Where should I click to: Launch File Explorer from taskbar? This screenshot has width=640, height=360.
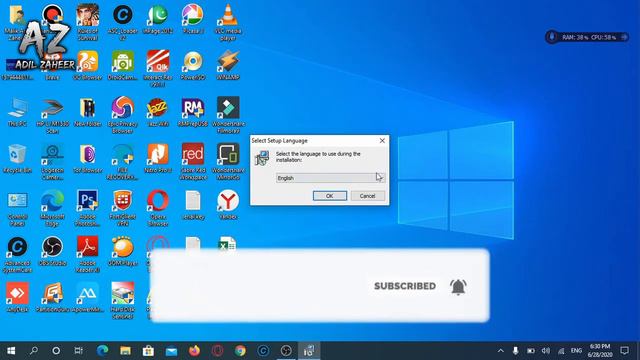tap(125, 351)
